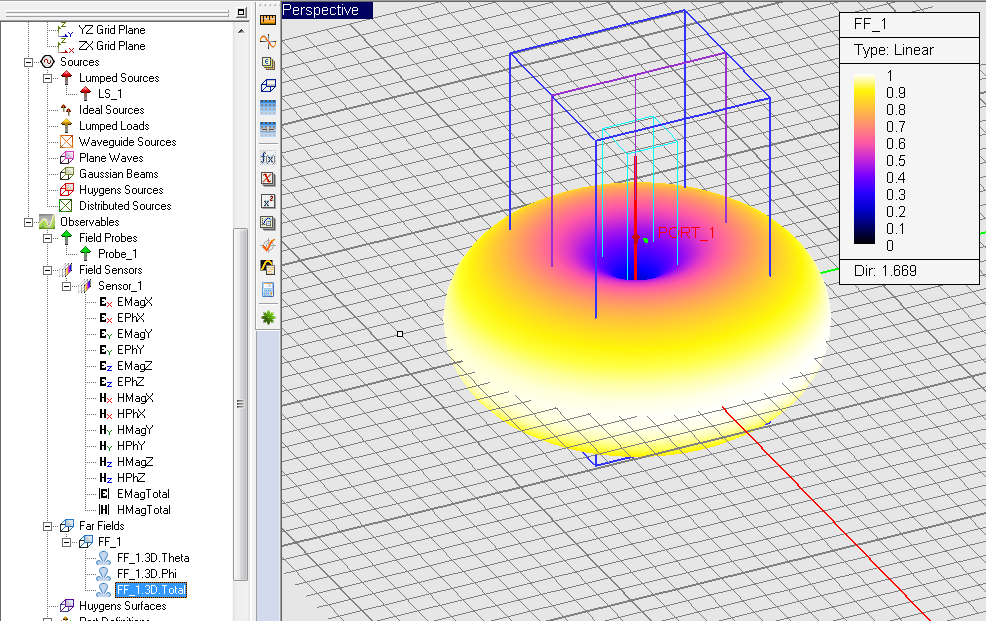The height and width of the screenshot is (626, 986).
Task: Collapse the Far Fields tree node
Action: (x=46, y=526)
